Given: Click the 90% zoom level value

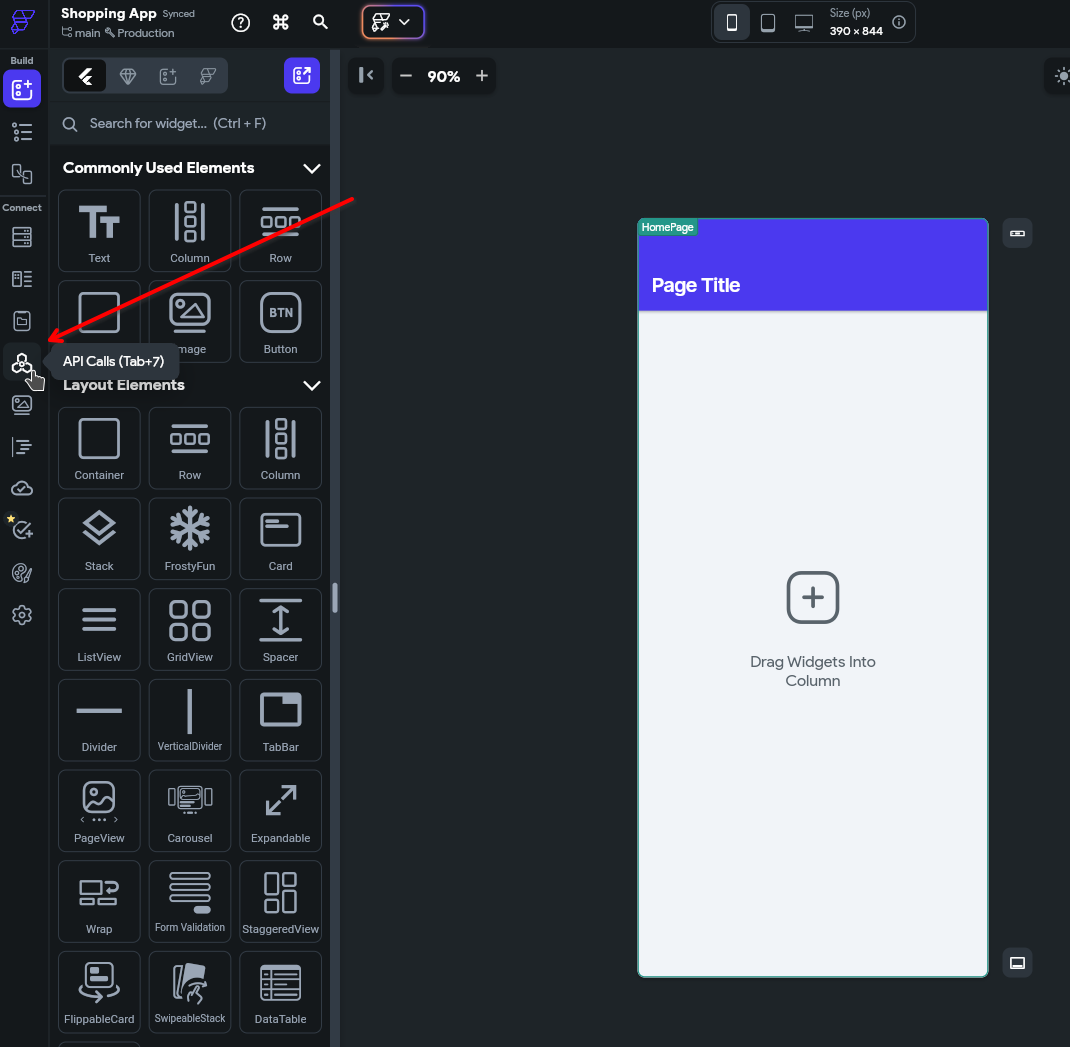Looking at the screenshot, I should (x=444, y=76).
